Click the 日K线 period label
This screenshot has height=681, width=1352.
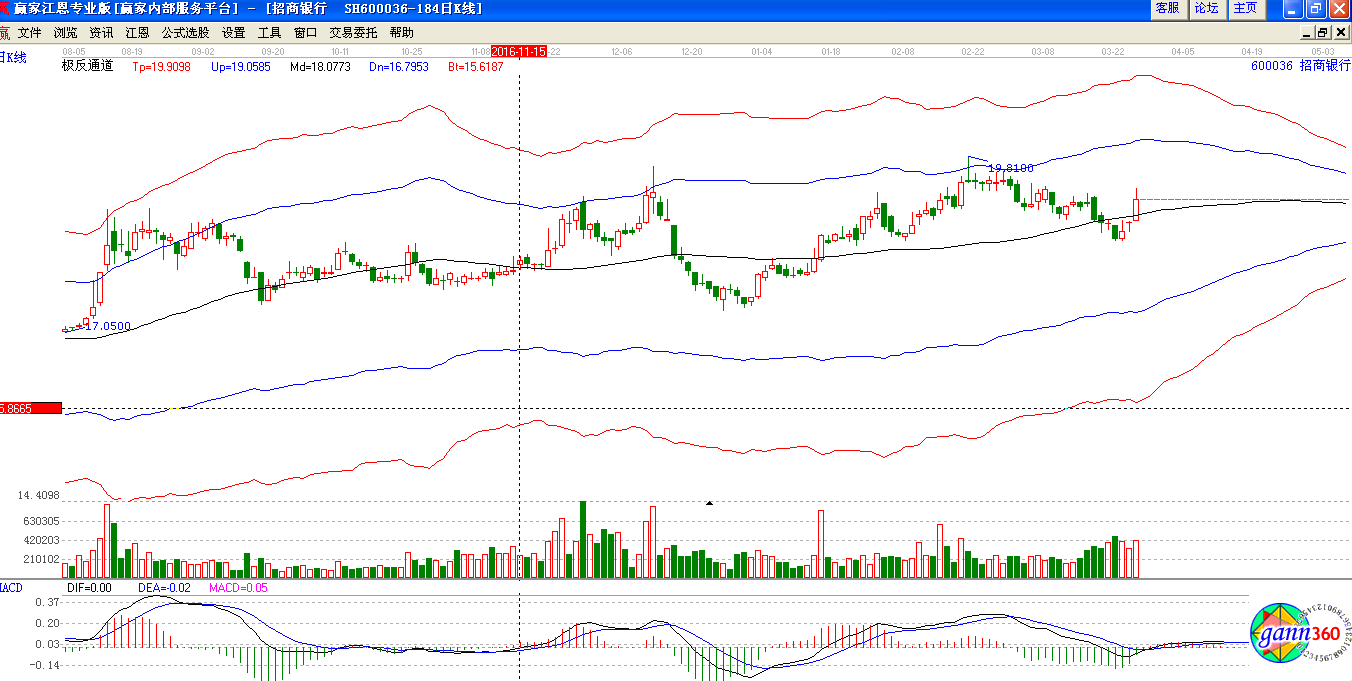pos(14,58)
